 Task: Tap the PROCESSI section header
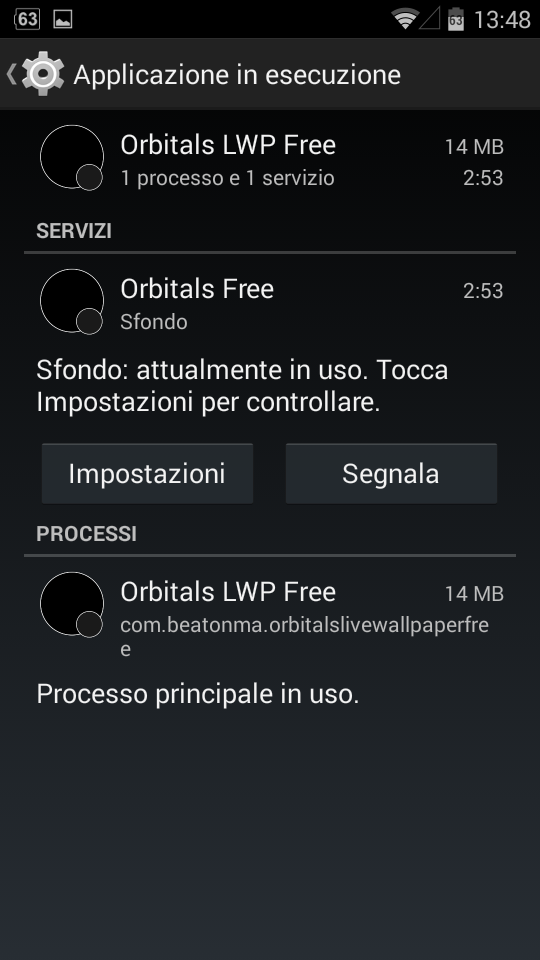pyautogui.click(x=86, y=534)
